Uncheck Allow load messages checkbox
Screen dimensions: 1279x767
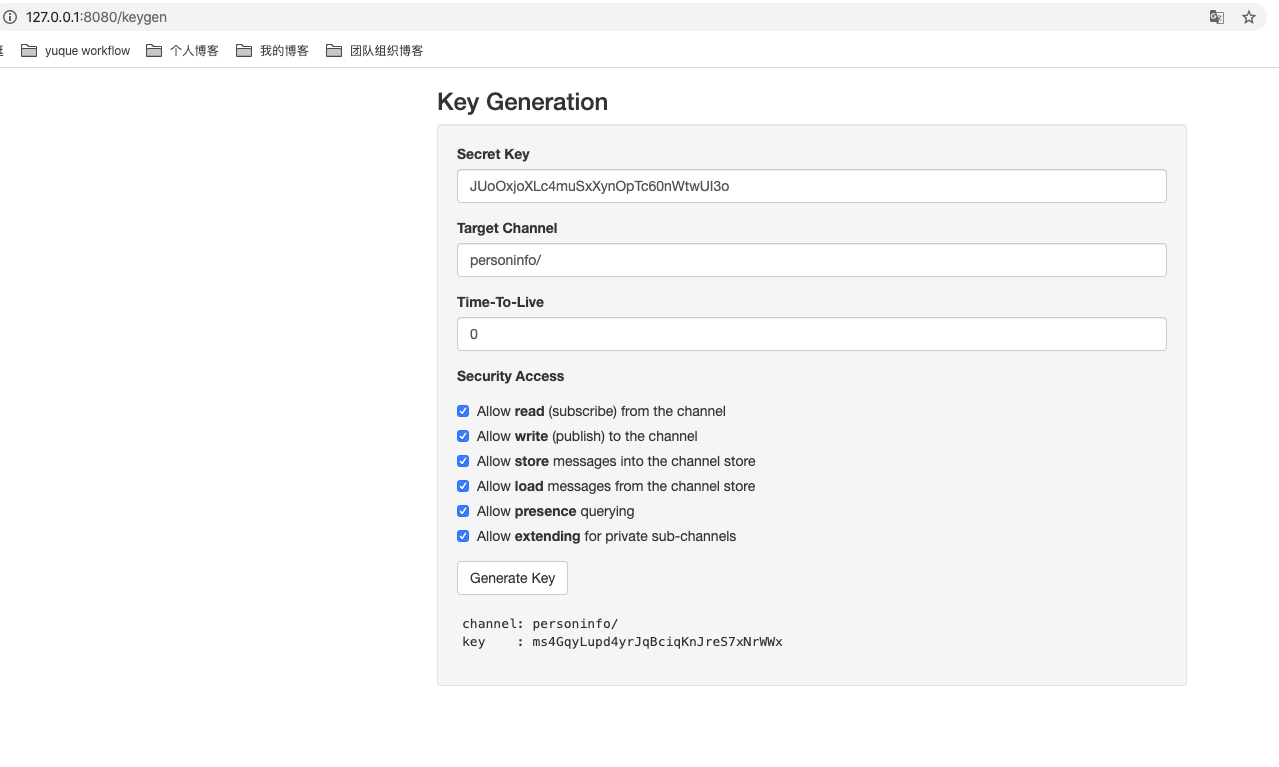pyautogui.click(x=463, y=486)
